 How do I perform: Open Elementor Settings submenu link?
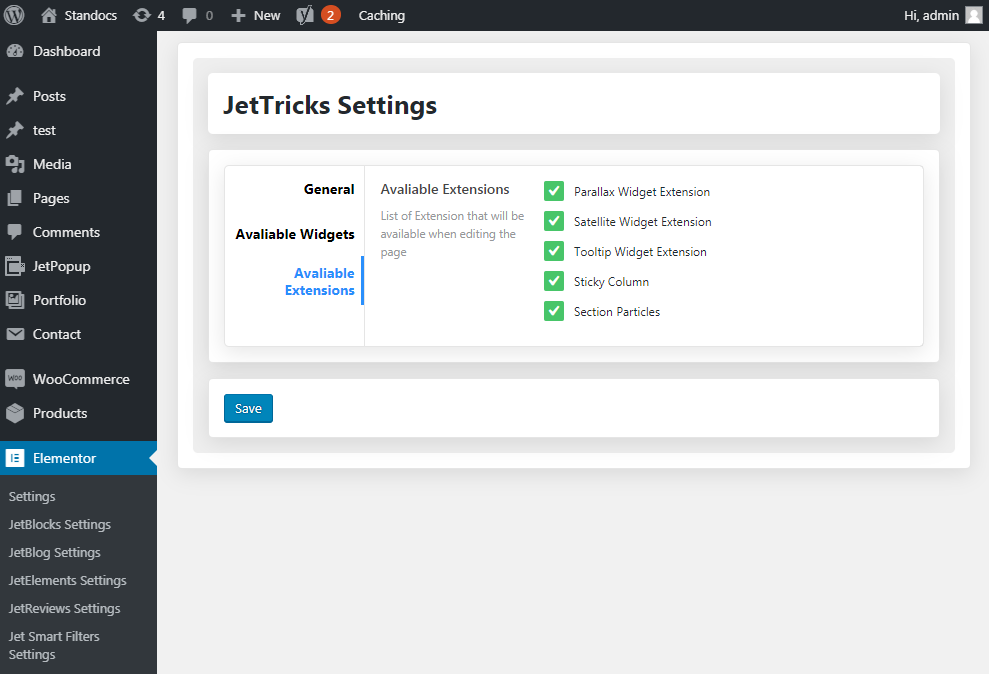(x=32, y=497)
